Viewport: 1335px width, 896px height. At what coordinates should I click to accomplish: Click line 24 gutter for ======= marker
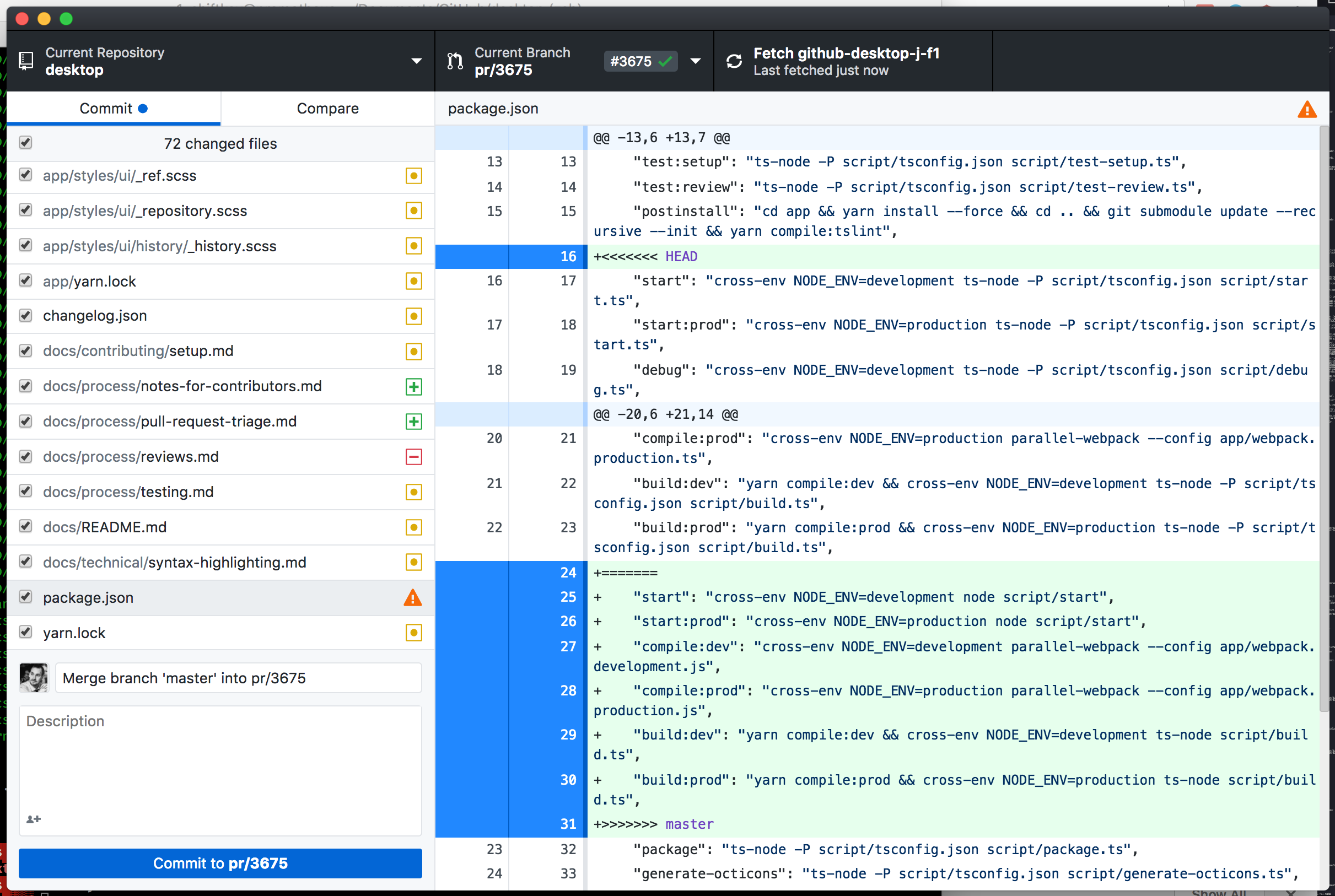pyautogui.click(x=511, y=573)
